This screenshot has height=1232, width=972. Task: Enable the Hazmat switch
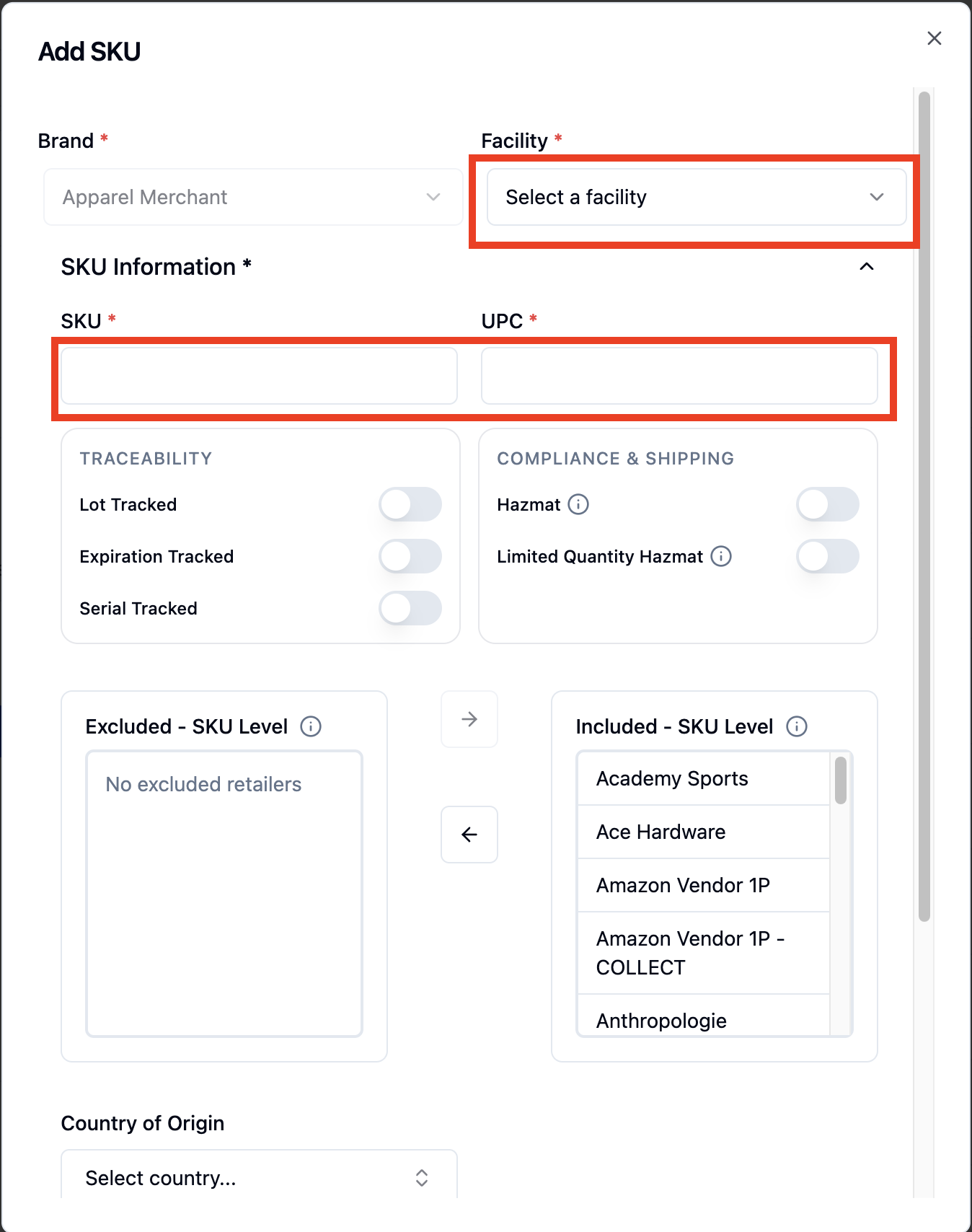tap(828, 504)
